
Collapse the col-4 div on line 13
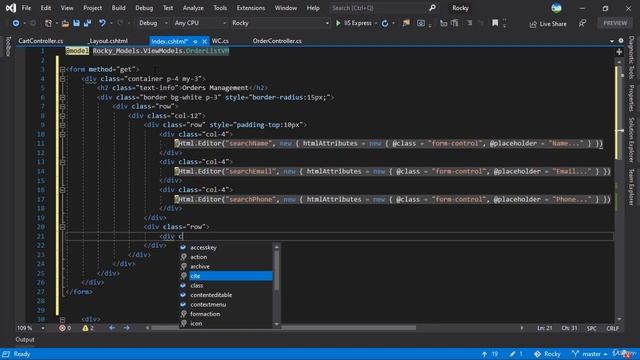tap(62, 162)
